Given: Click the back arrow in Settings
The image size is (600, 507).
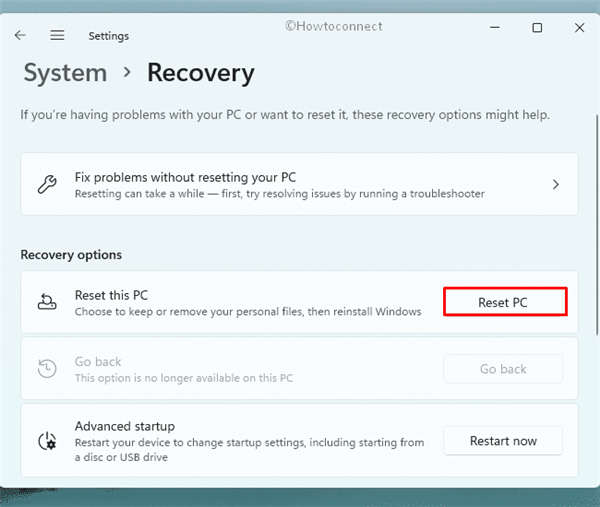Looking at the screenshot, I should tap(21, 35).
